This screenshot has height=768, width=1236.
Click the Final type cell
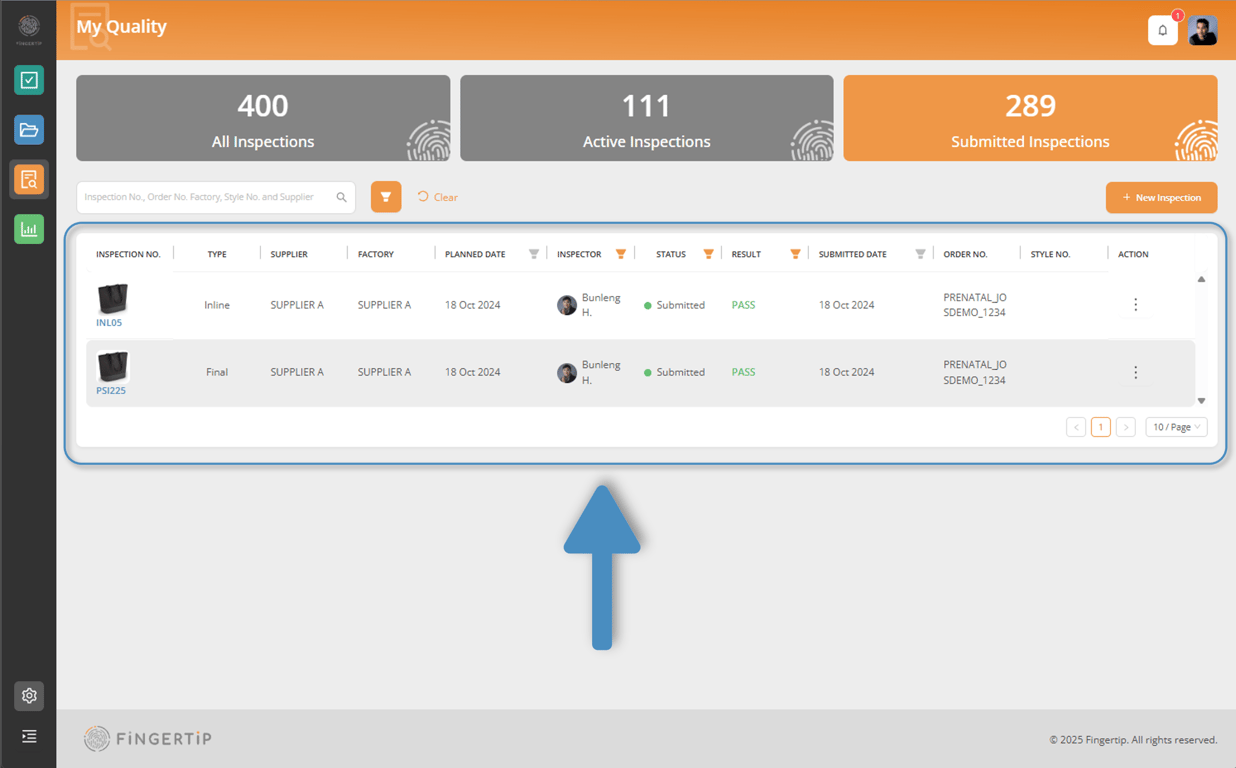click(217, 372)
